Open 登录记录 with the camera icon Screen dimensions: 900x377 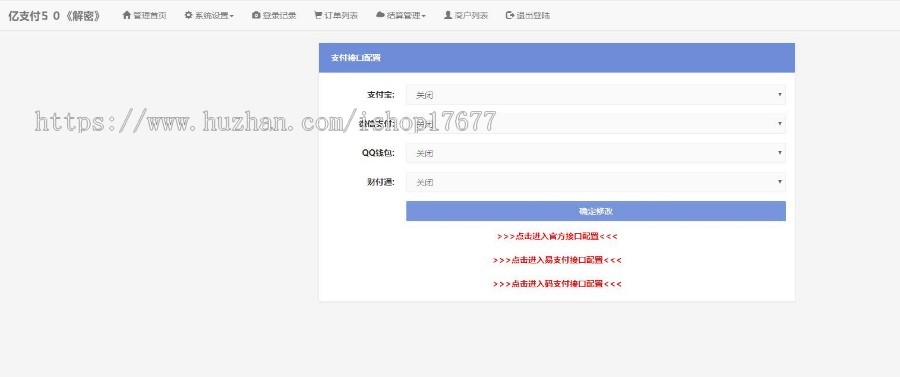click(274, 15)
